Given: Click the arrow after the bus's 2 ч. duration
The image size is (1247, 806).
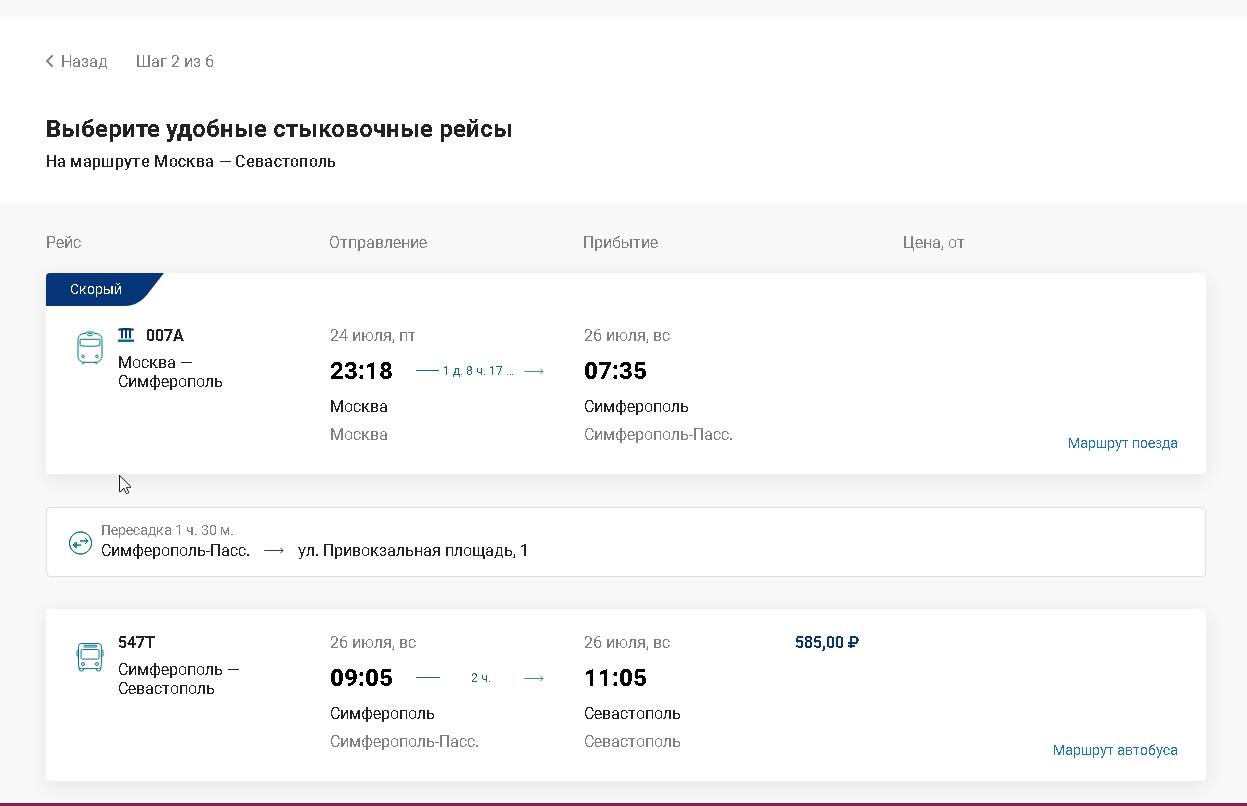Looking at the screenshot, I should click(534, 678).
